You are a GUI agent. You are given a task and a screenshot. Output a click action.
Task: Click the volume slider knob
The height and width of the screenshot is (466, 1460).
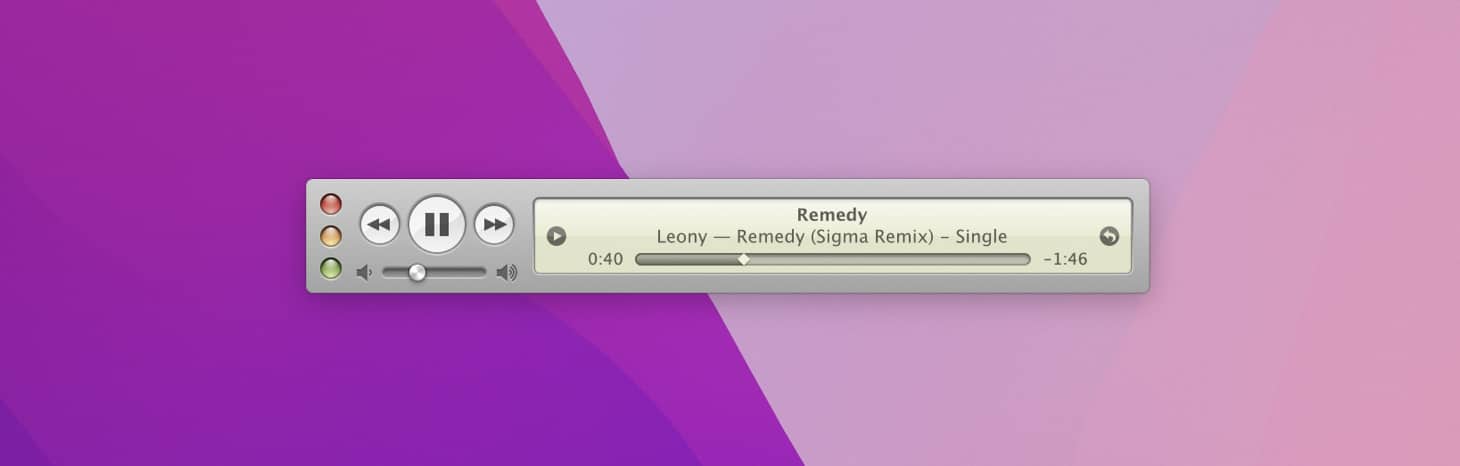pyautogui.click(x=417, y=272)
